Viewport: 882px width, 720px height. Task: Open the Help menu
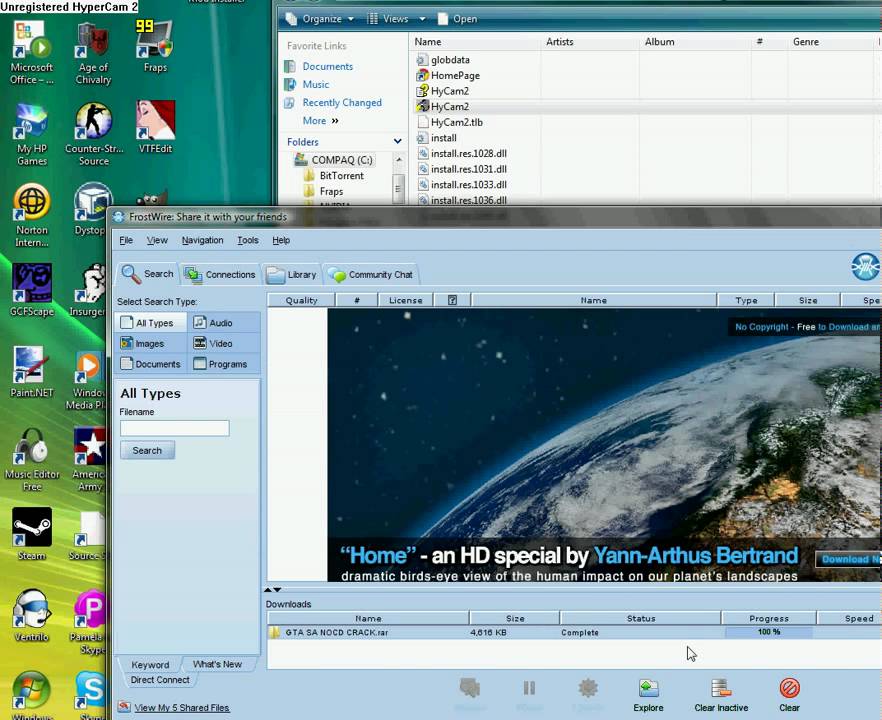point(281,240)
